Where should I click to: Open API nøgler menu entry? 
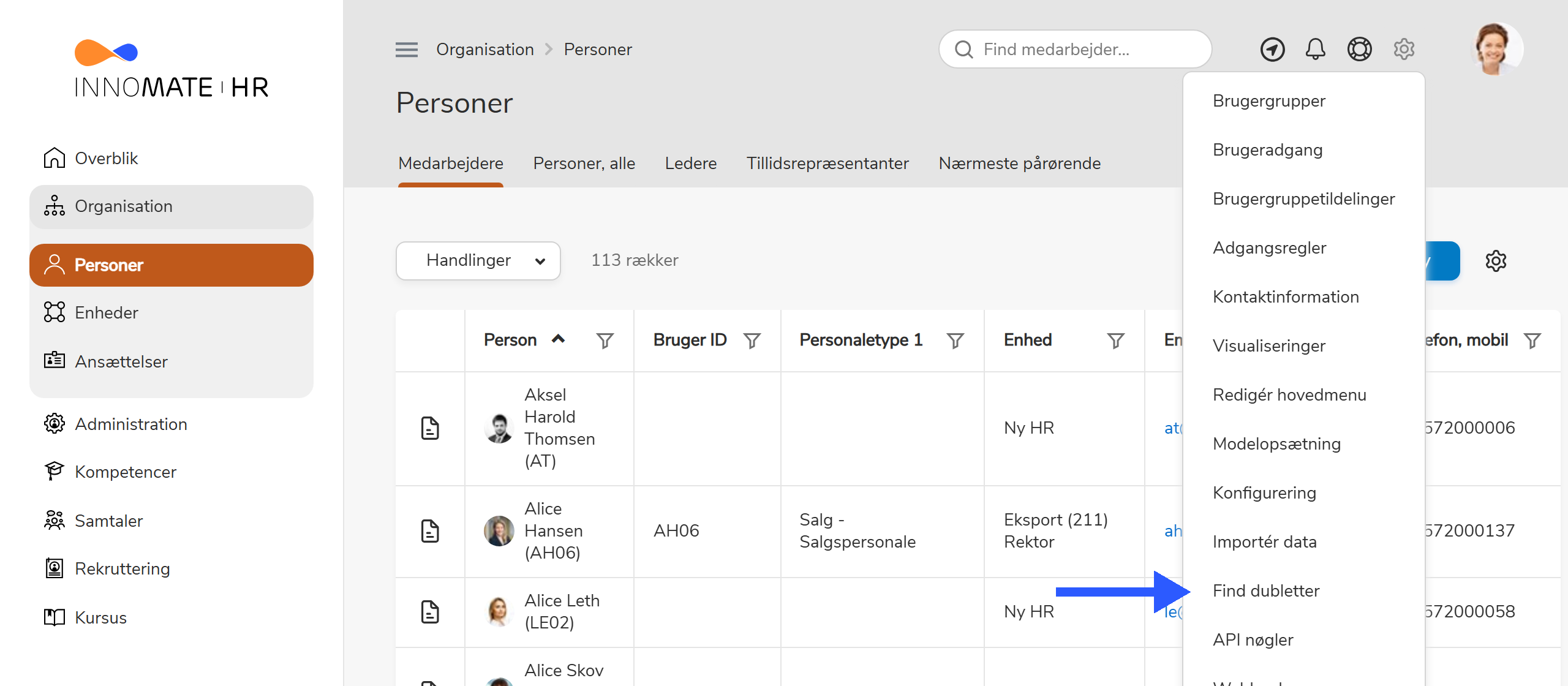(1253, 640)
